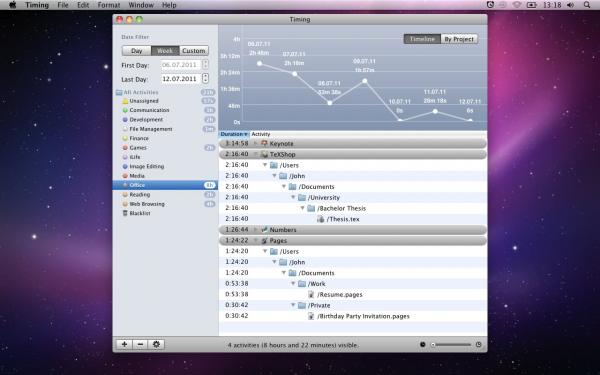Collapse the /University folder row

tap(293, 197)
